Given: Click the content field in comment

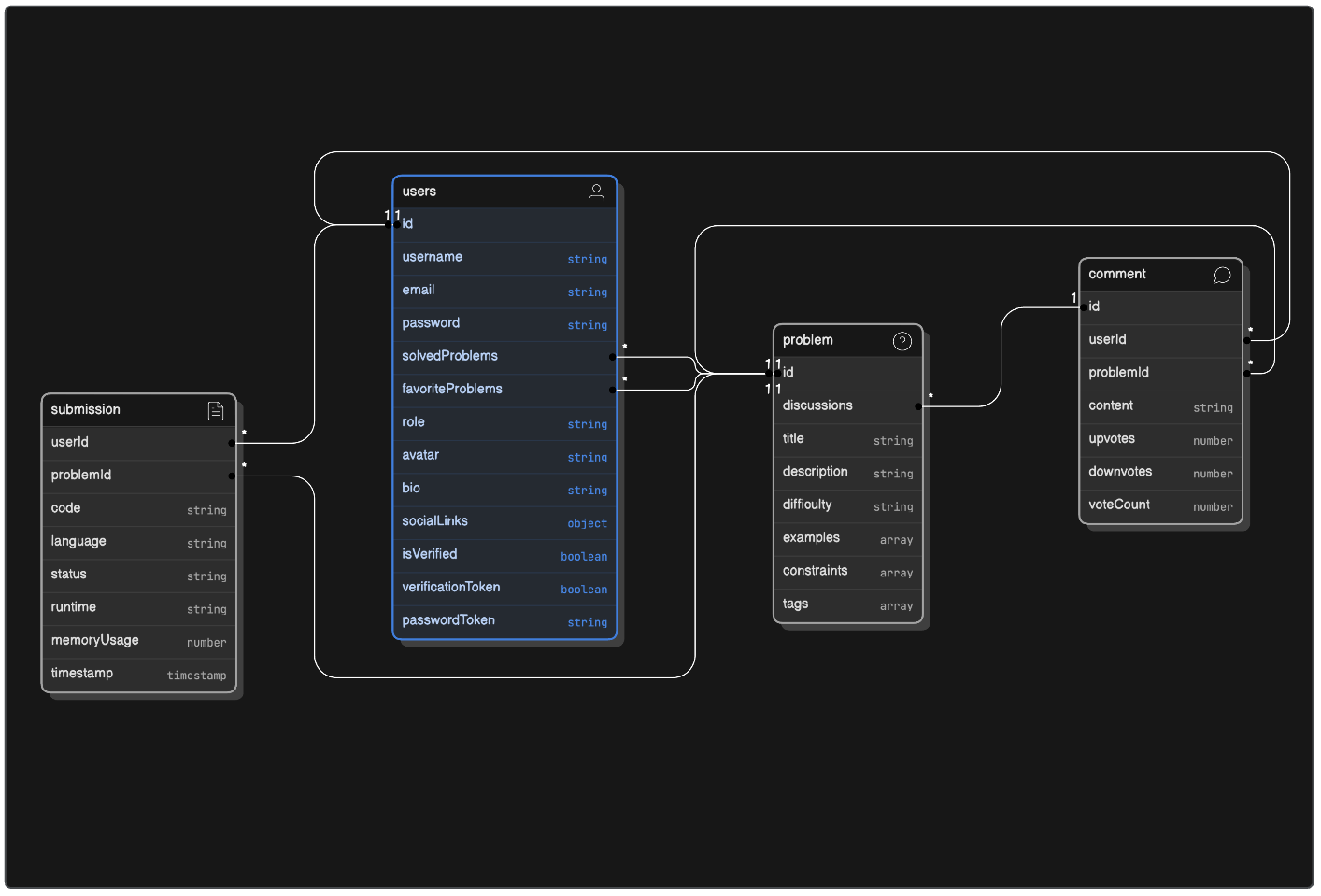Looking at the screenshot, I should pos(1160,406).
